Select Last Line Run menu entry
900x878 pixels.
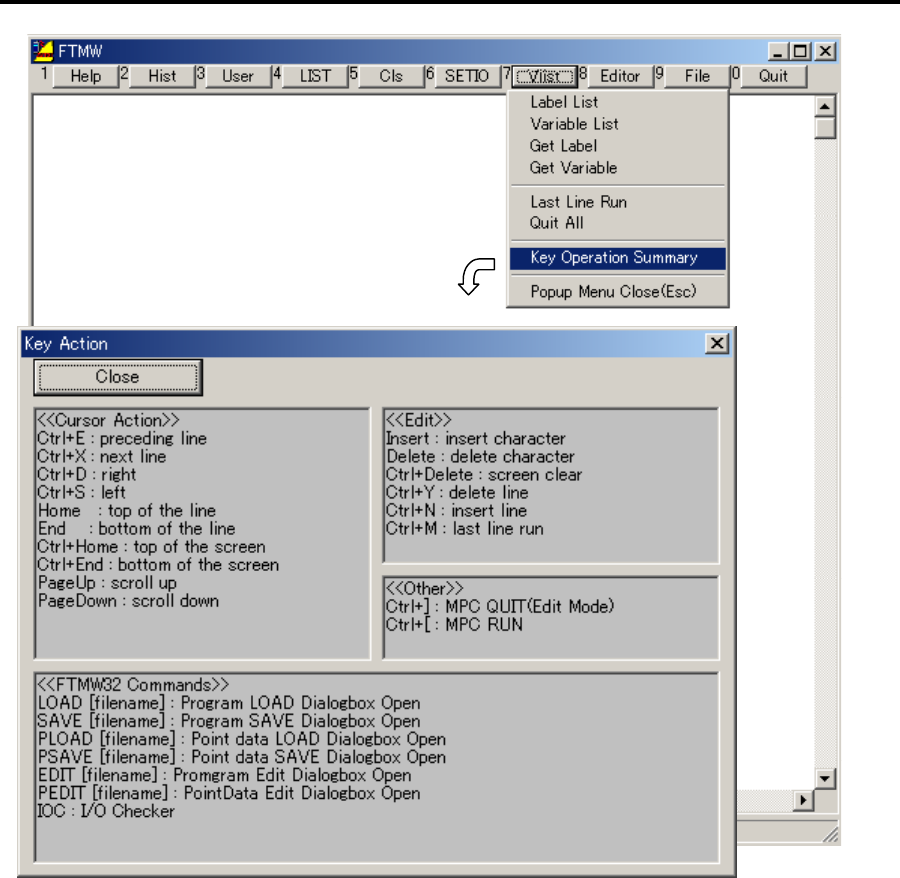pyautogui.click(x=618, y=202)
